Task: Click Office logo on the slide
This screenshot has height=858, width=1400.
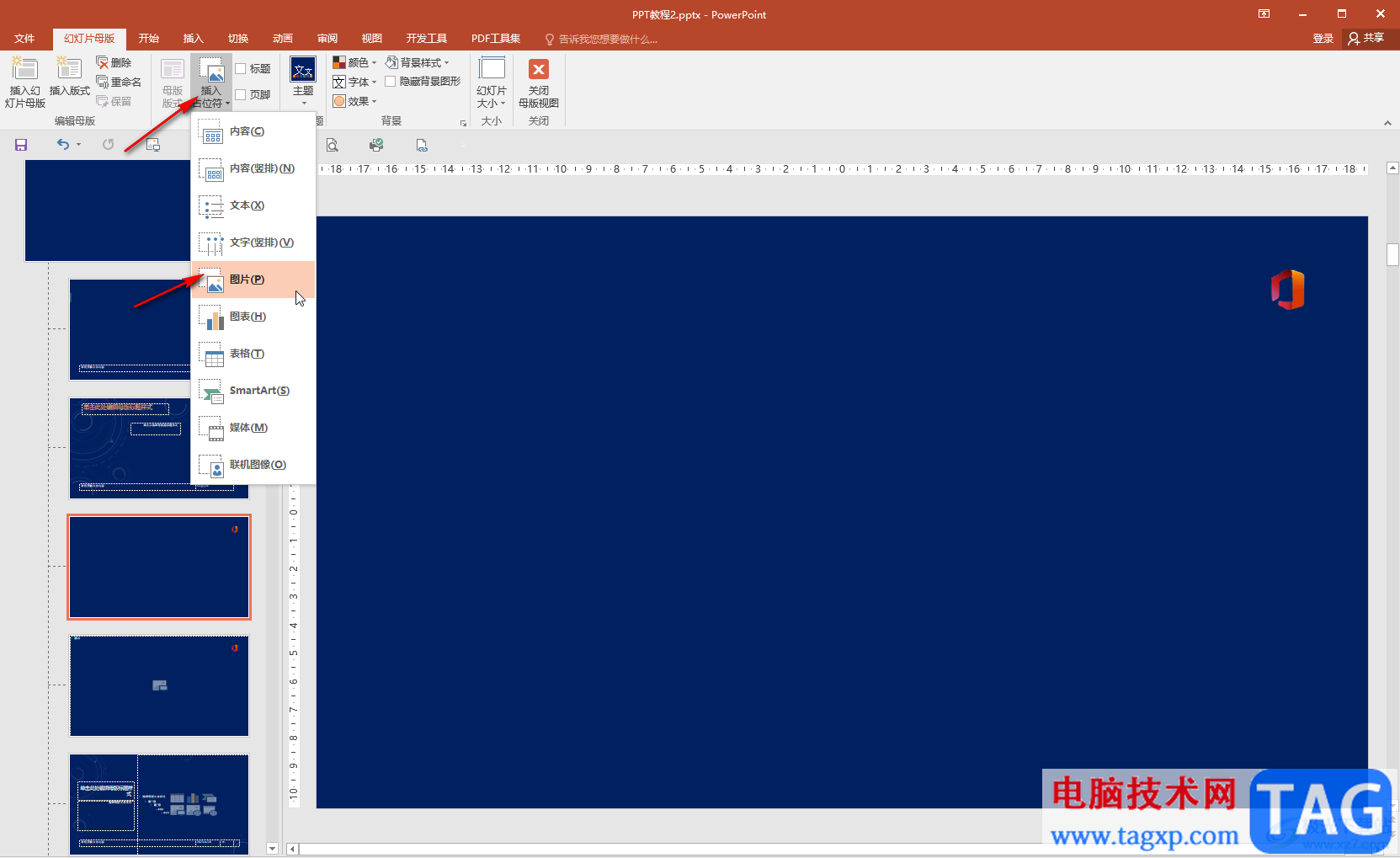Action: click(1288, 290)
